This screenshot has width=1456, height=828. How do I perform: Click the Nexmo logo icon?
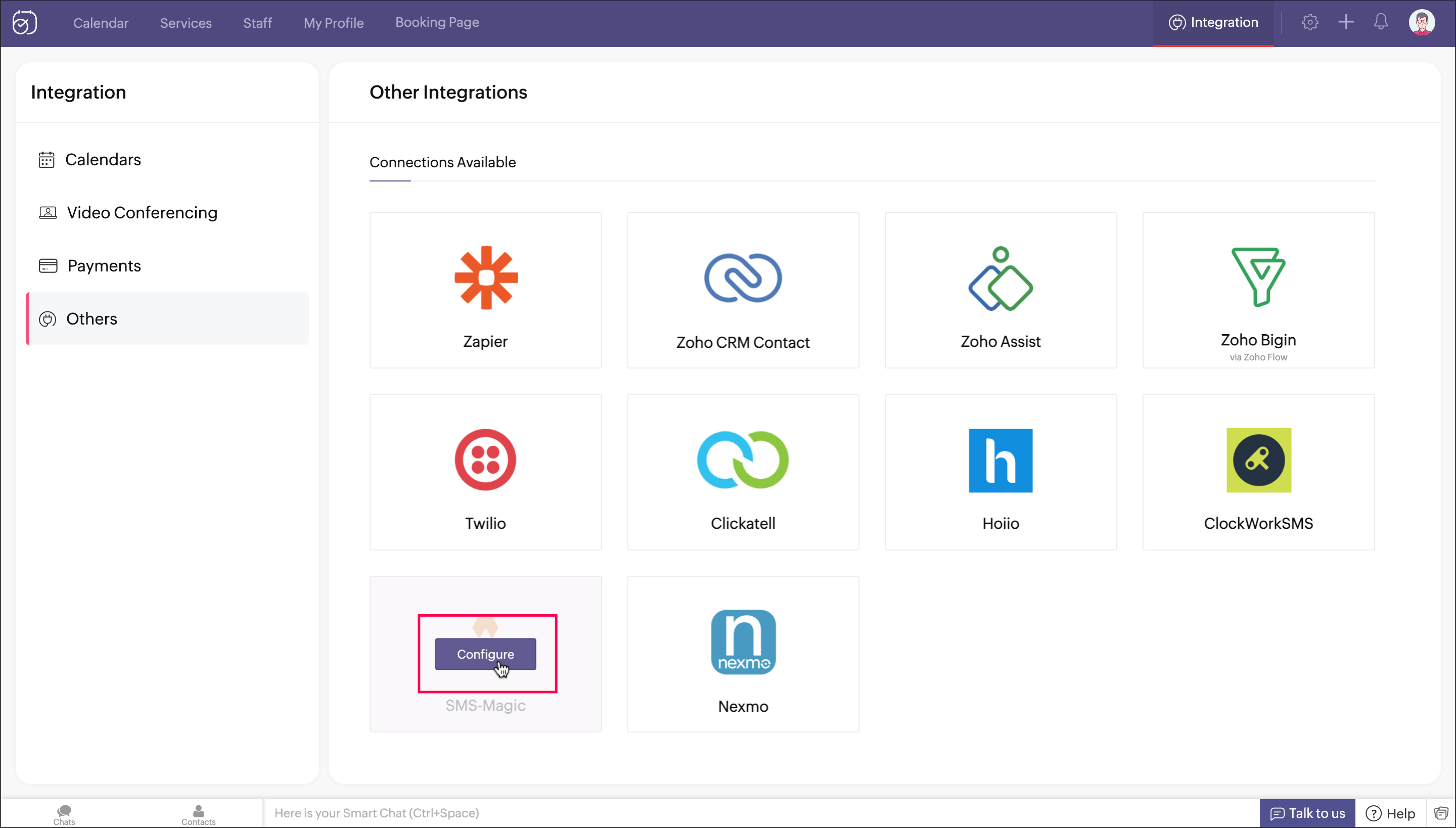coord(743,642)
